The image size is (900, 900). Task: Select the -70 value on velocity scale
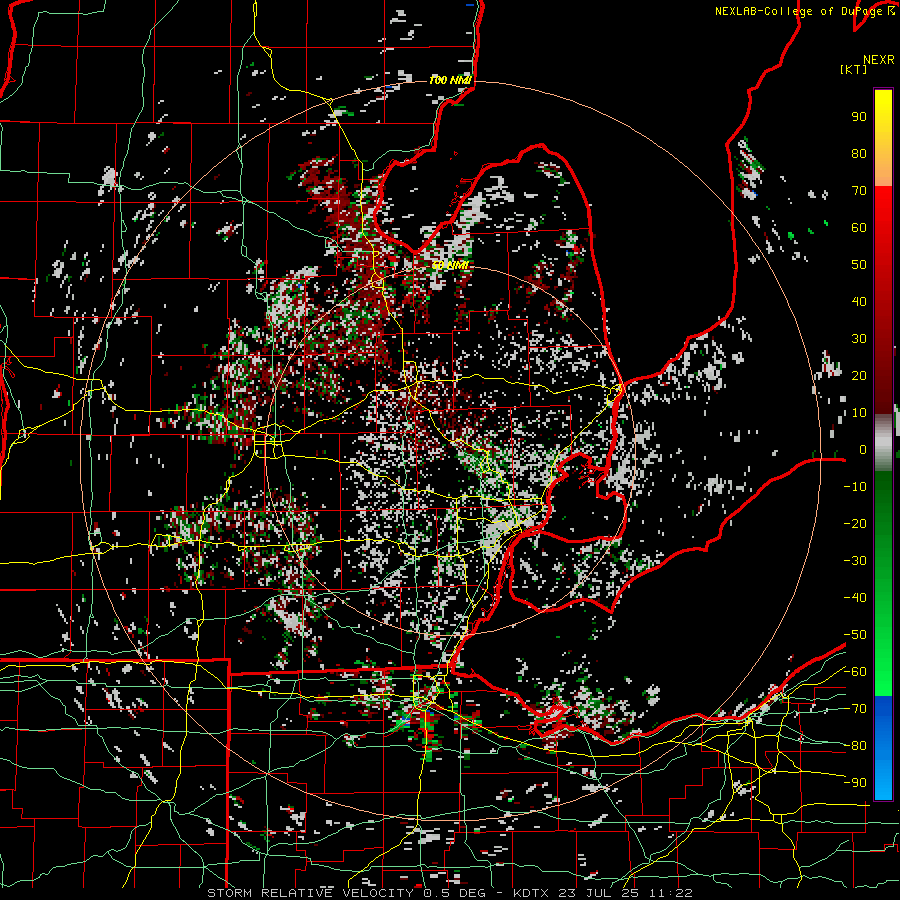coord(855,709)
